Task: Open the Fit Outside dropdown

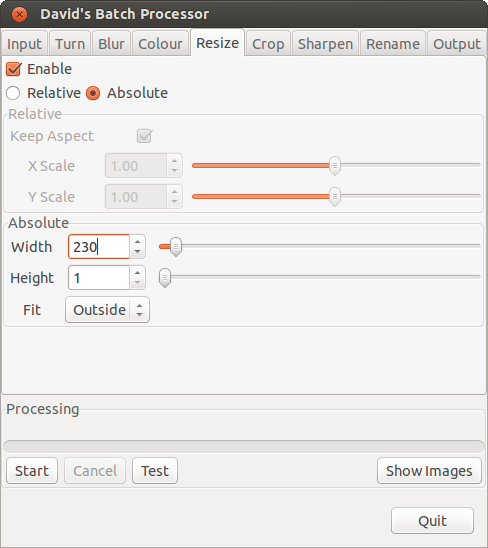Action: tap(107, 310)
